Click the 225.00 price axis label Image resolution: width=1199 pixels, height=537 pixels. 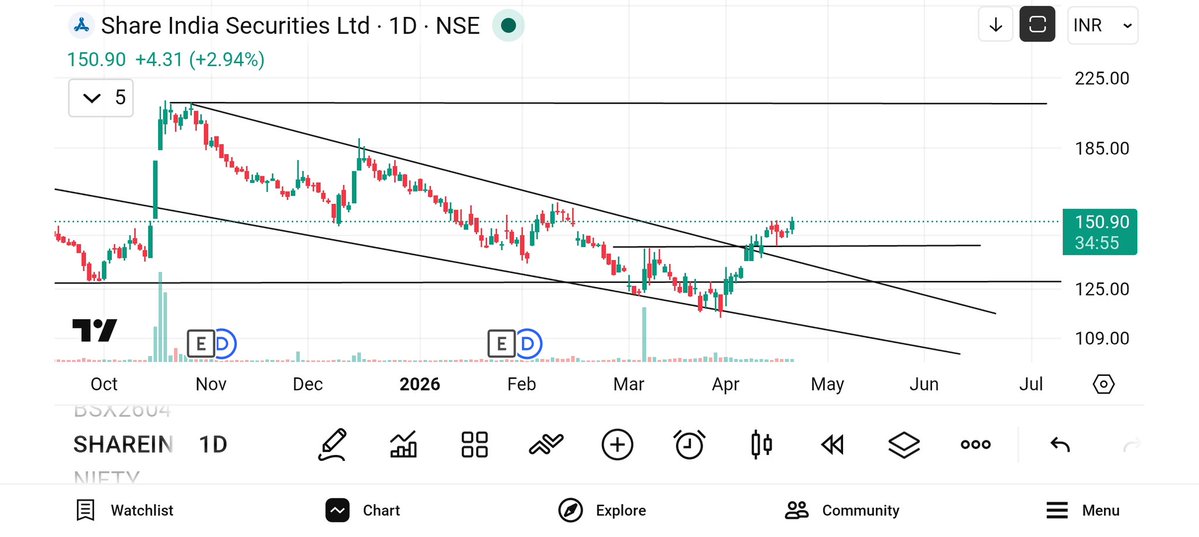click(1102, 78)
